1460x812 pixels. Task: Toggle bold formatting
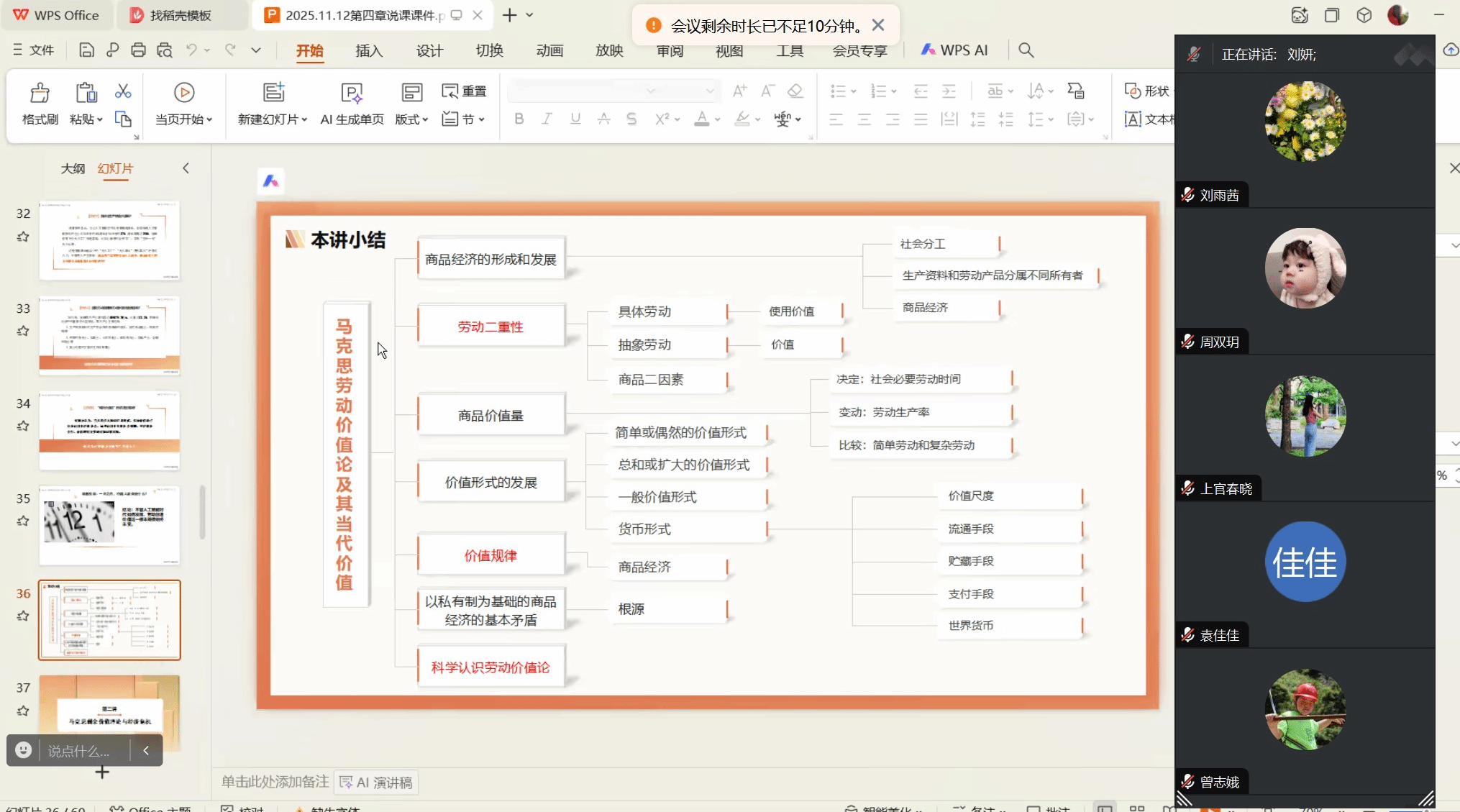(519, 119)
